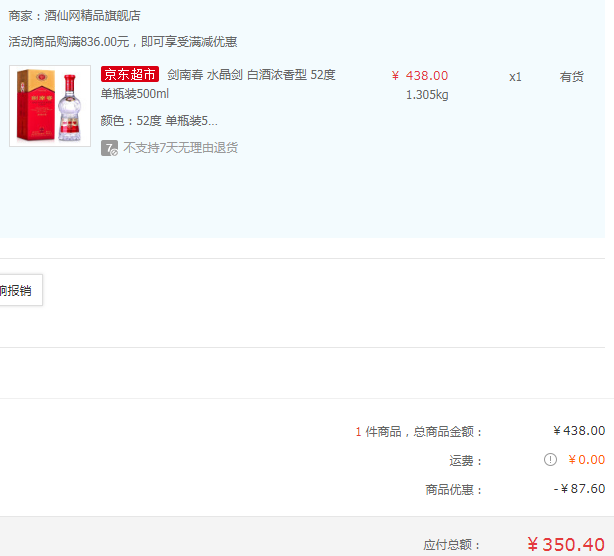Click the quantity x1 label
The image size is (614, 556).
point(515,77)
